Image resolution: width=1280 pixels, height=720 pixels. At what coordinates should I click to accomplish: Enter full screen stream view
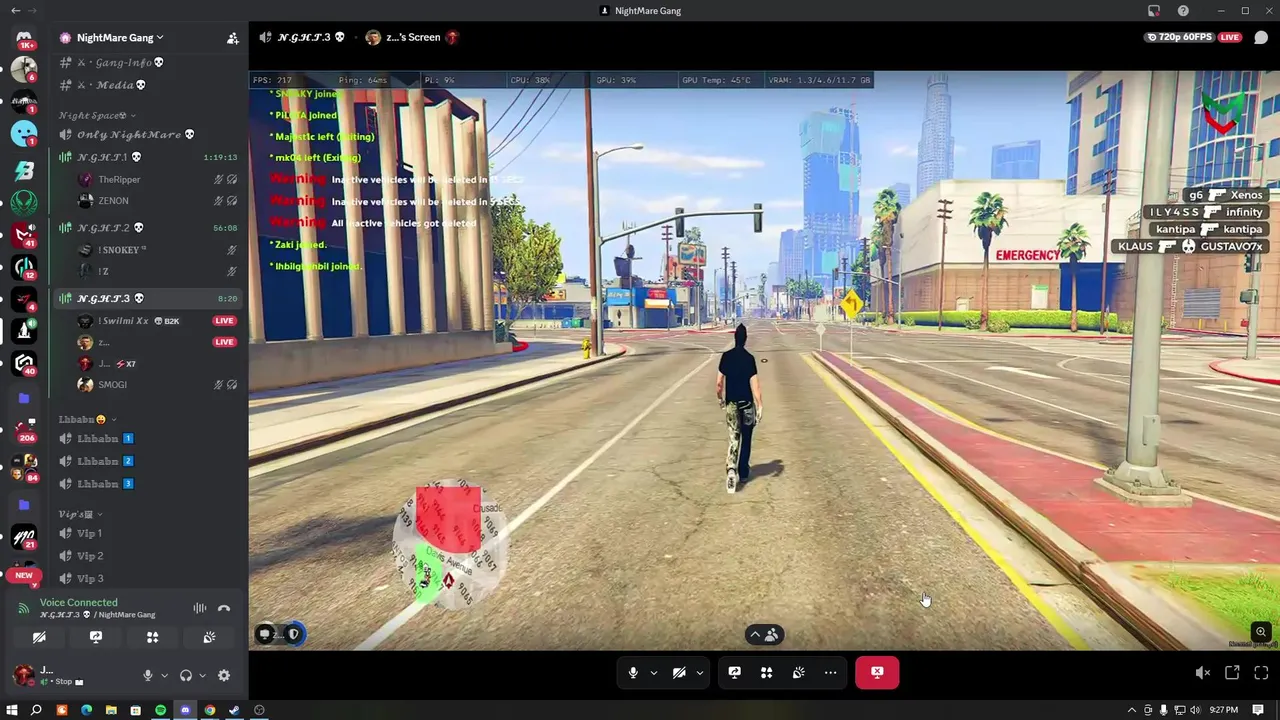1261,673
